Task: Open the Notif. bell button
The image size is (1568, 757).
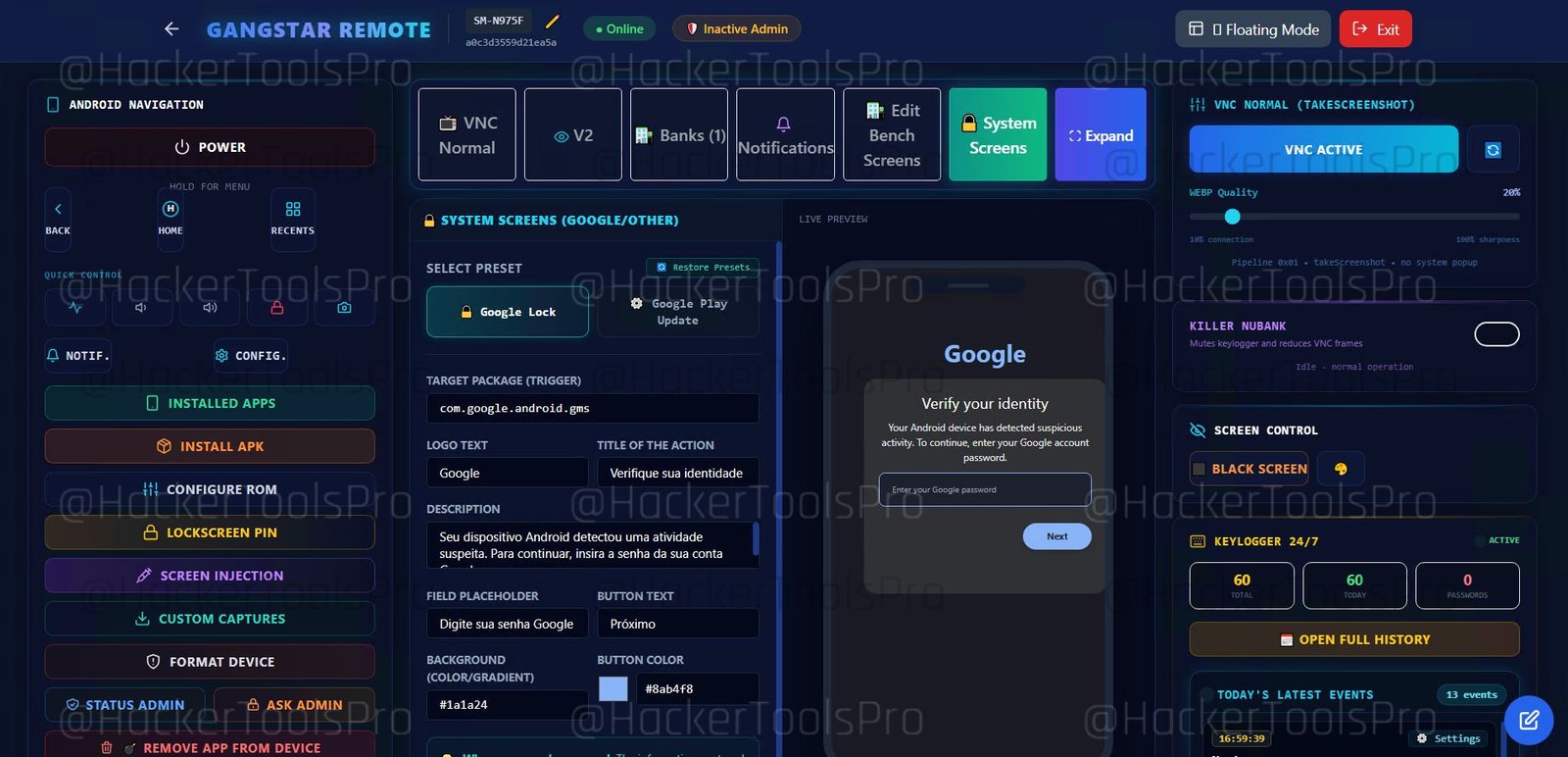Action: [78, 356]
